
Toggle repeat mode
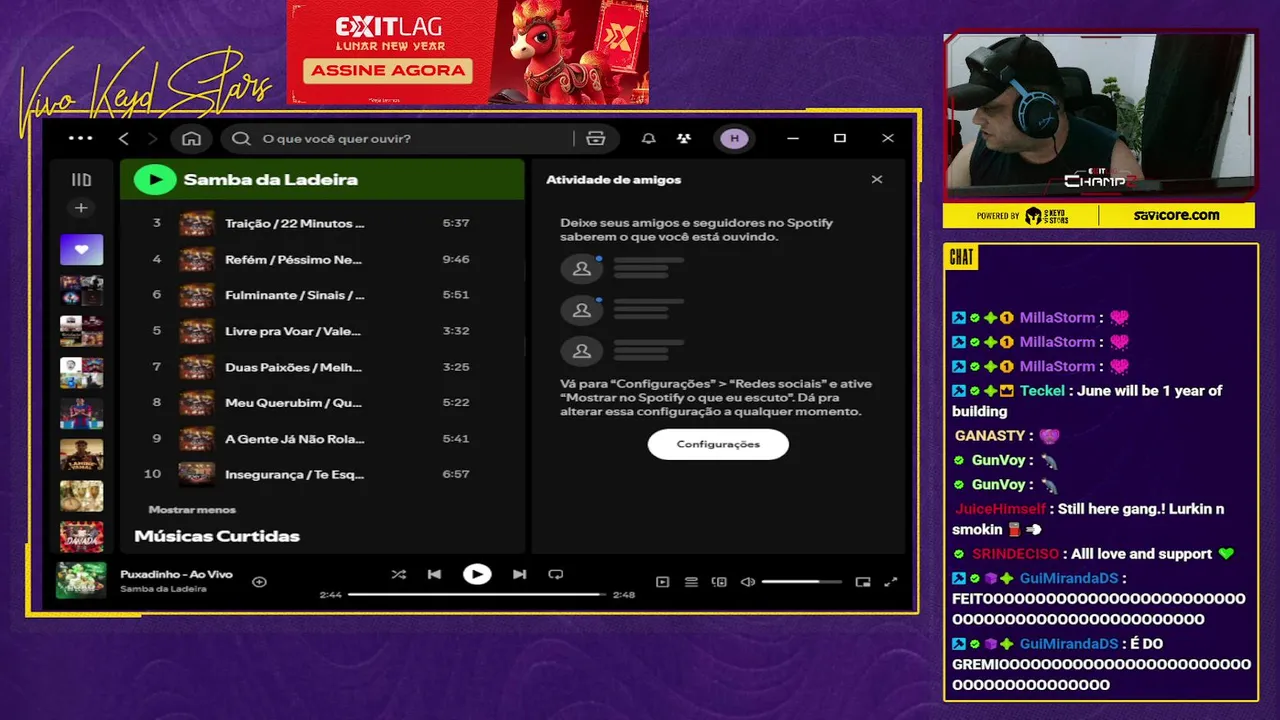click(556, 574)
